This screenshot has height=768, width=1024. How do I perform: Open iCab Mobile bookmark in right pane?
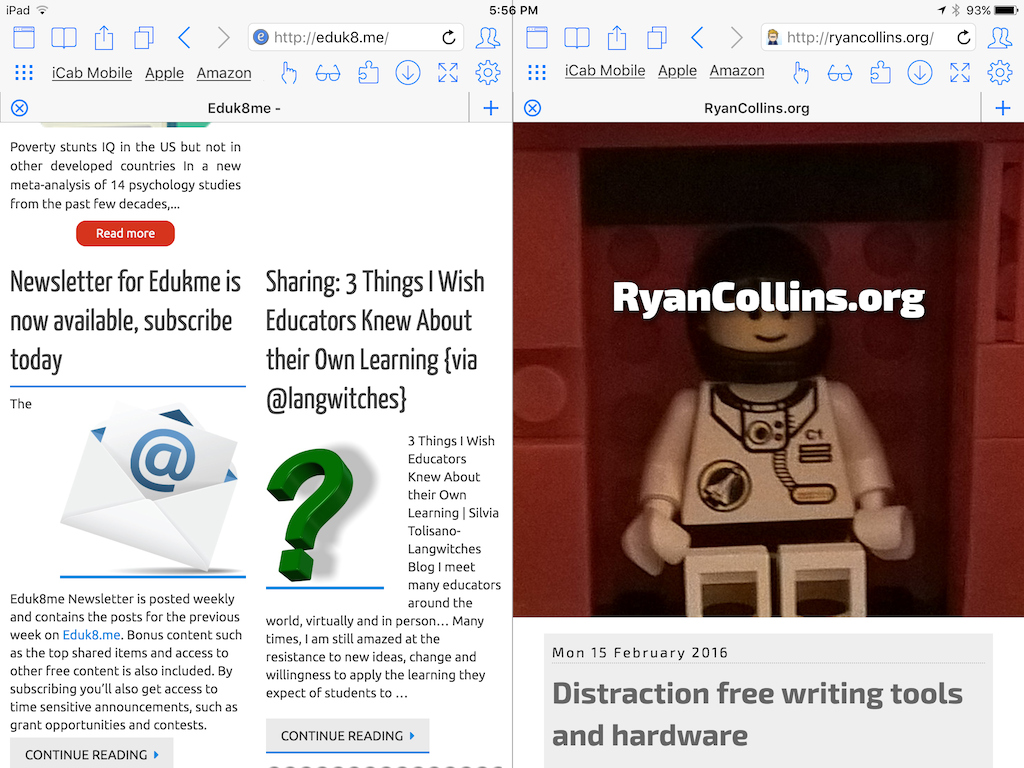point(605,71)
